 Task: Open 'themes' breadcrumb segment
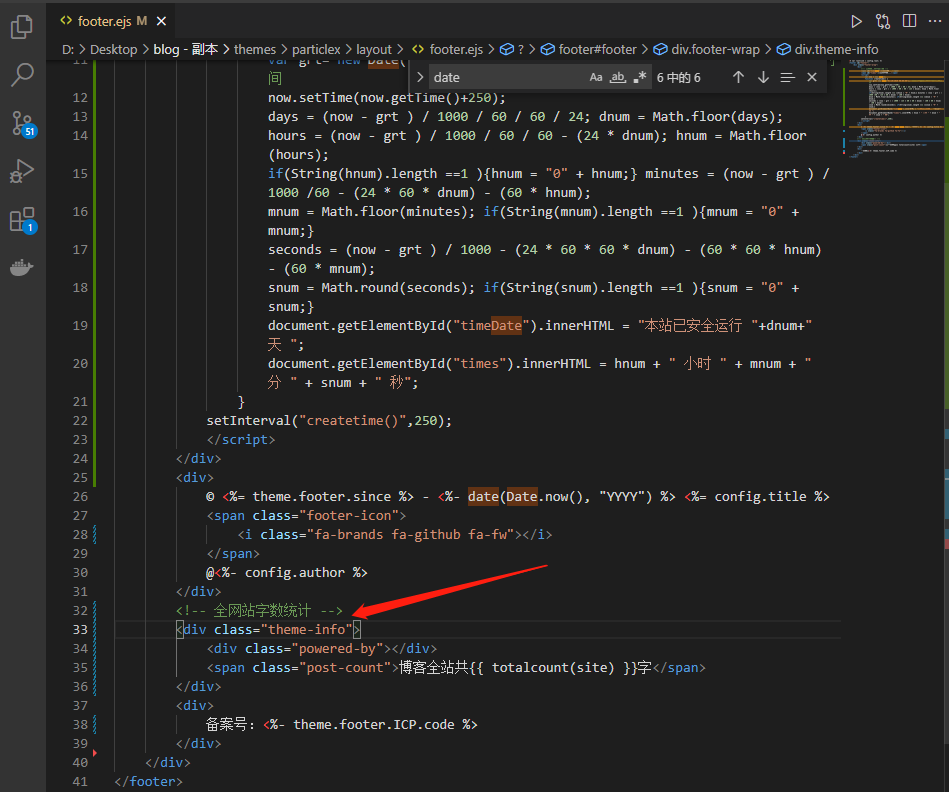255,50
